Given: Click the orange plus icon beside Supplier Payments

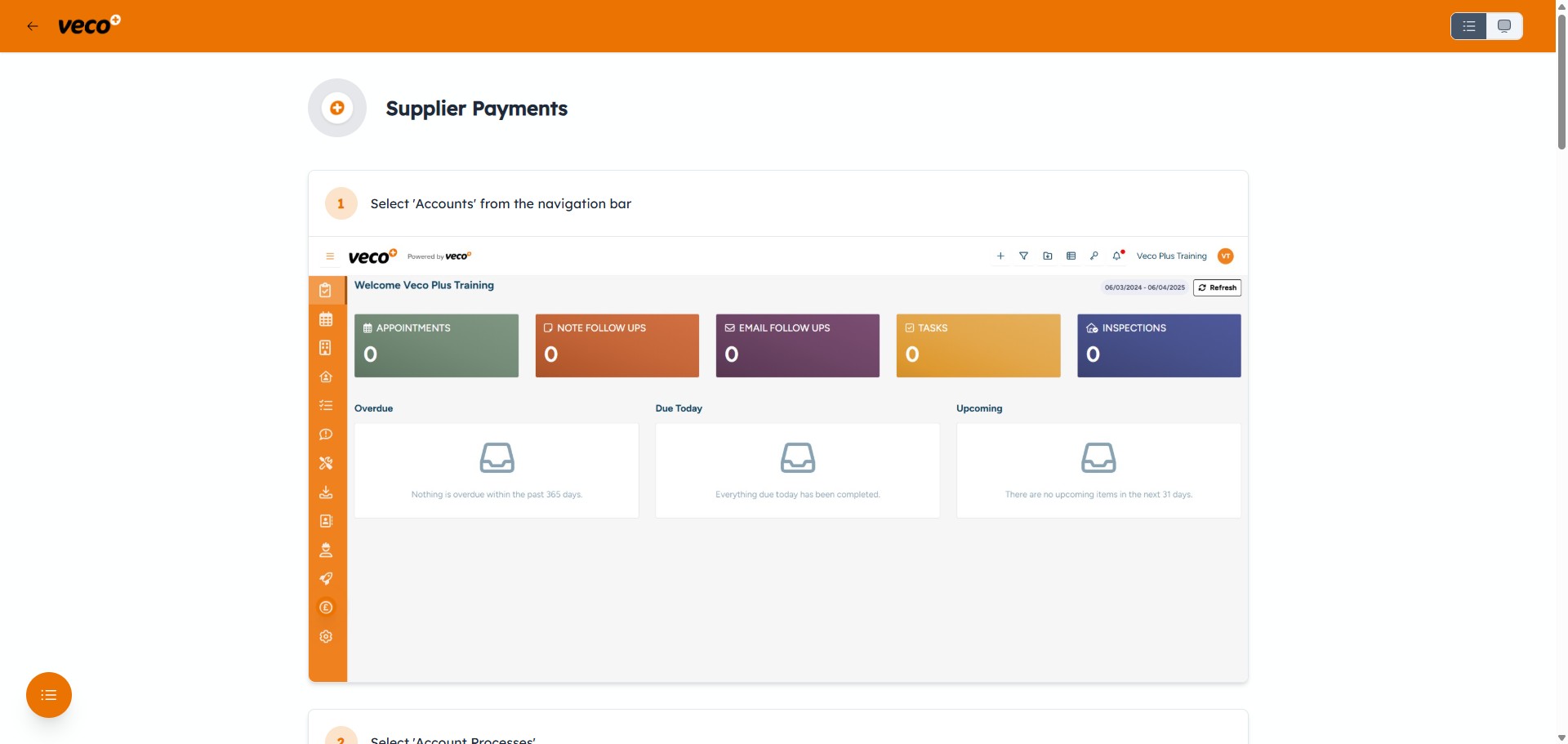Looking at the screenshot, I should click(337, 108).
